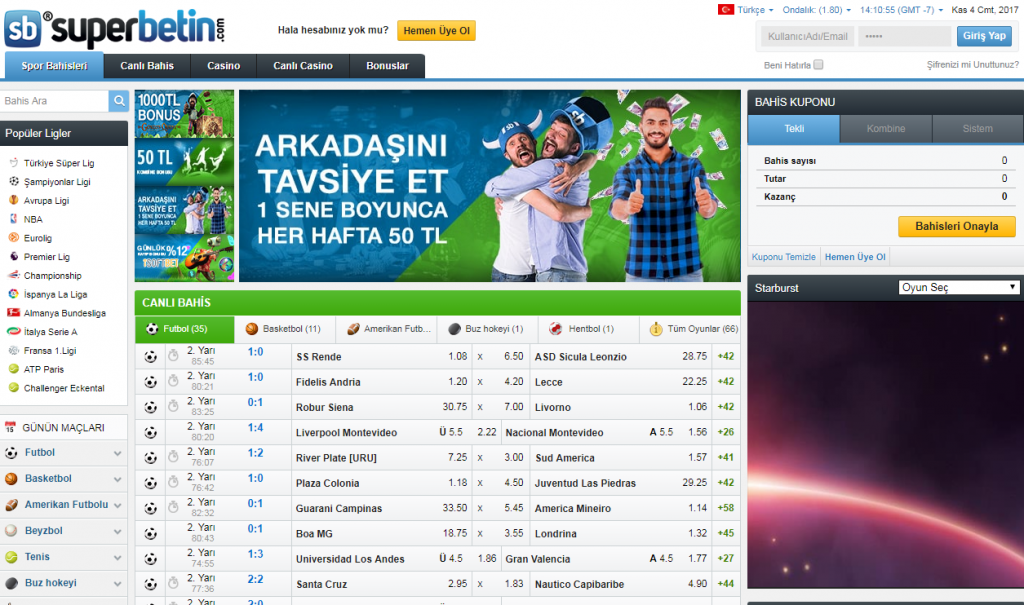Open the Premier Lig league link

(x=46, y=257)
